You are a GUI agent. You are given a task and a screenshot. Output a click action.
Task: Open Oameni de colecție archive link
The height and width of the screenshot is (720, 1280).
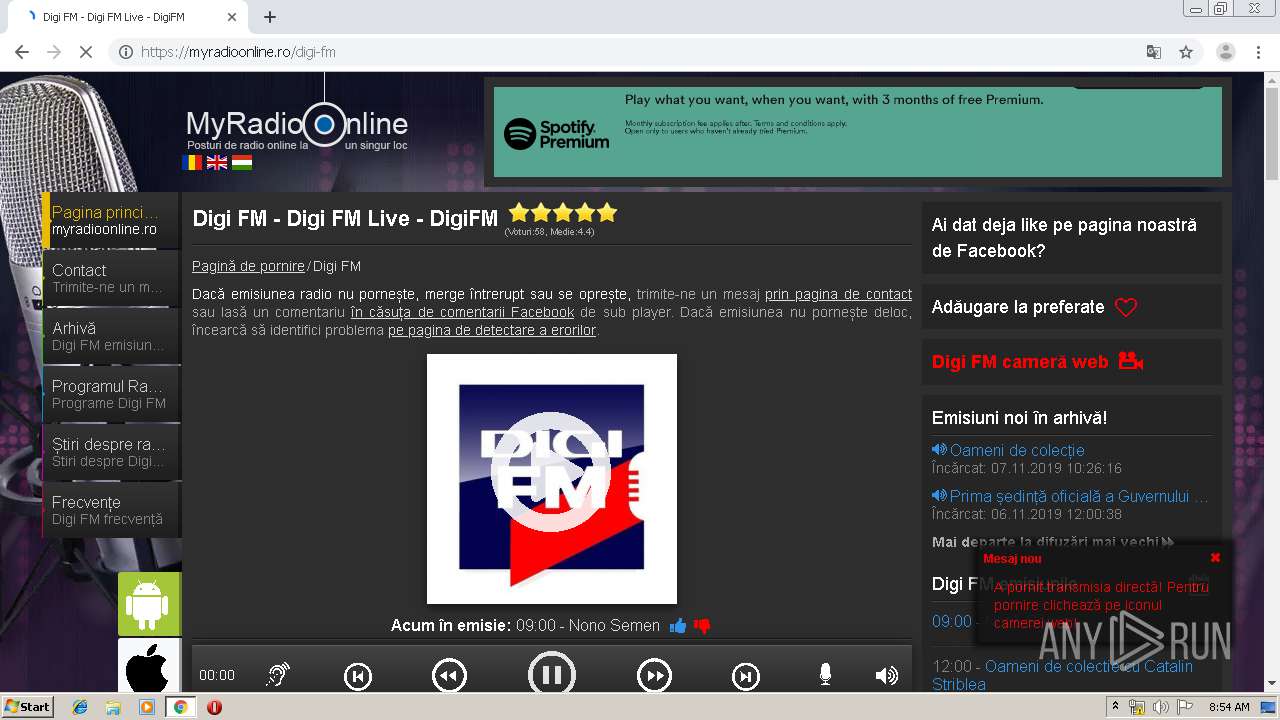pos(1017,450)
